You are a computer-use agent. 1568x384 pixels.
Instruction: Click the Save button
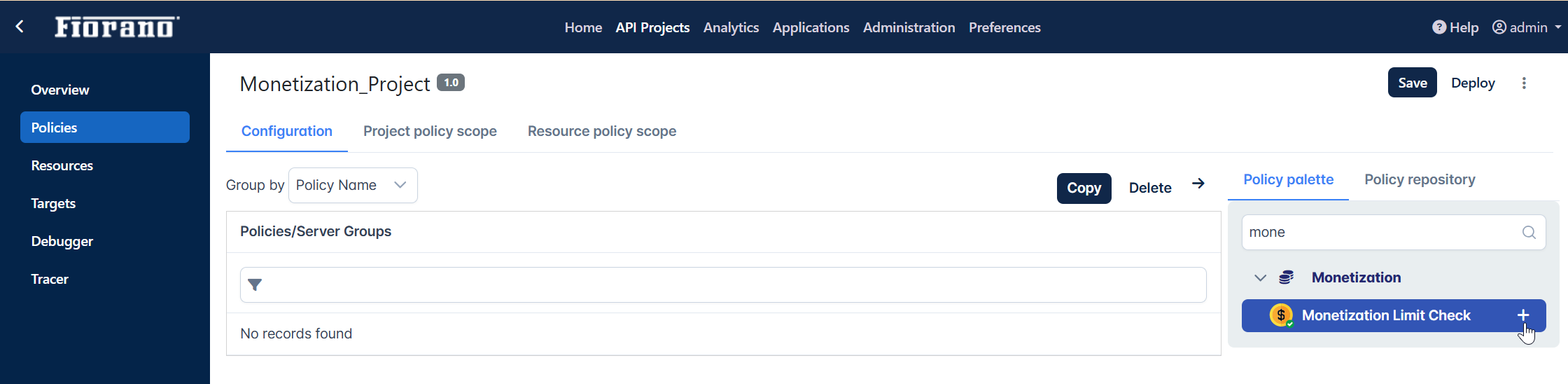pos(1413,83)
